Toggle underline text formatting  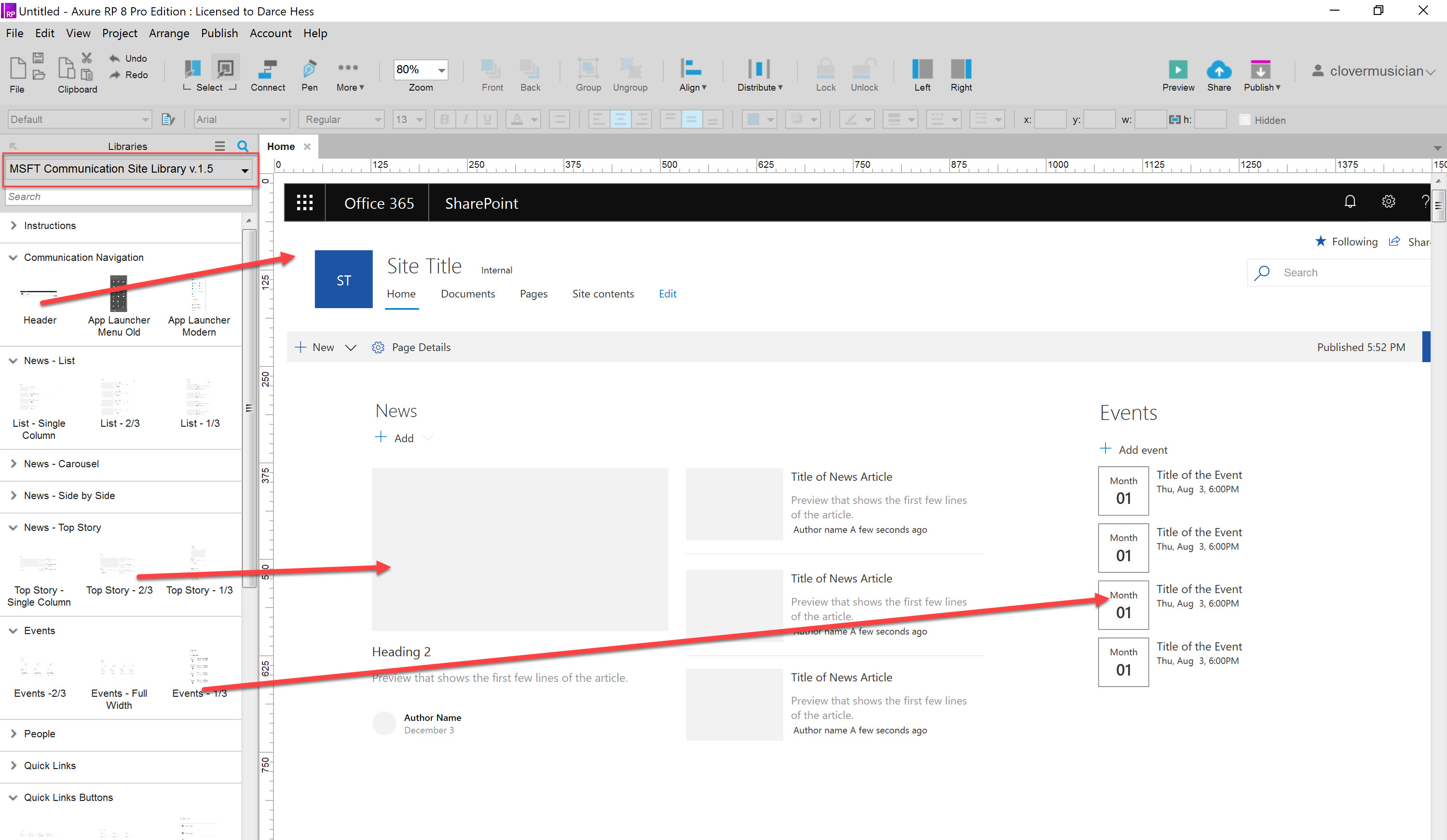(x=487, y=119)
